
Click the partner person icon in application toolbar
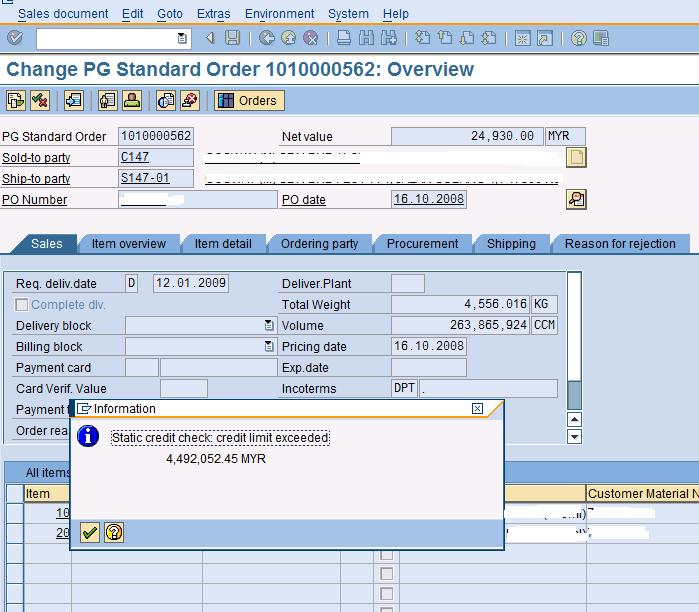(132, 100)
